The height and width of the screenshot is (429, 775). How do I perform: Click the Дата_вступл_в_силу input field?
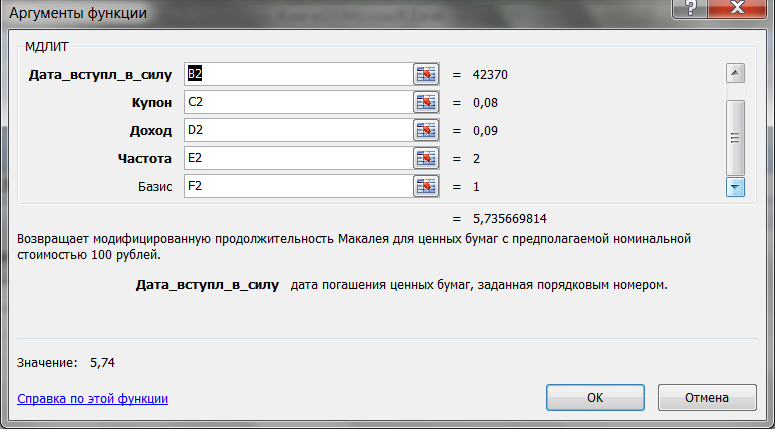(299, 75)
